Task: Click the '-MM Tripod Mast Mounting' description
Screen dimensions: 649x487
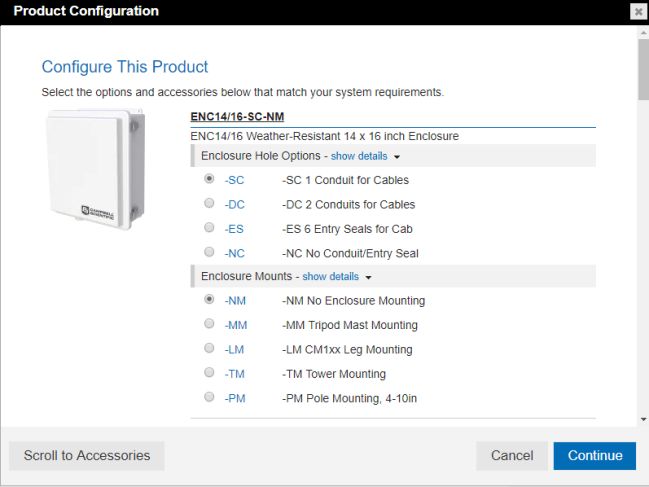Action: tap(350, 325)
